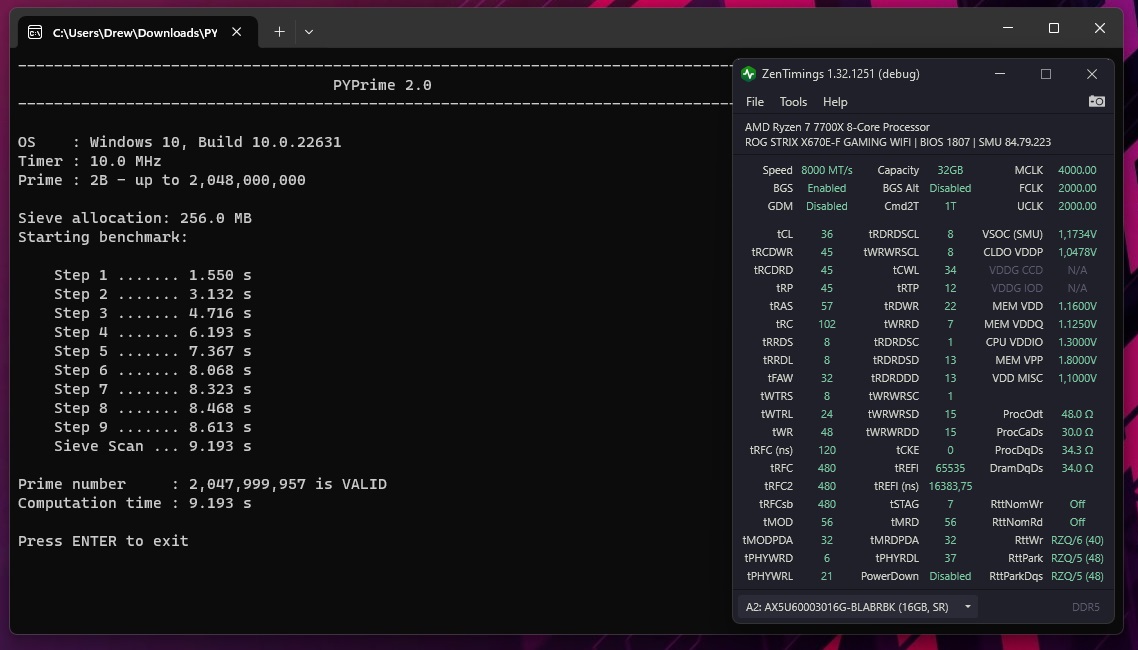The width and height of the screenshot is (1138, 650).
Task: Click the tRFC (ns) value 120
Action: coord(827,450)
